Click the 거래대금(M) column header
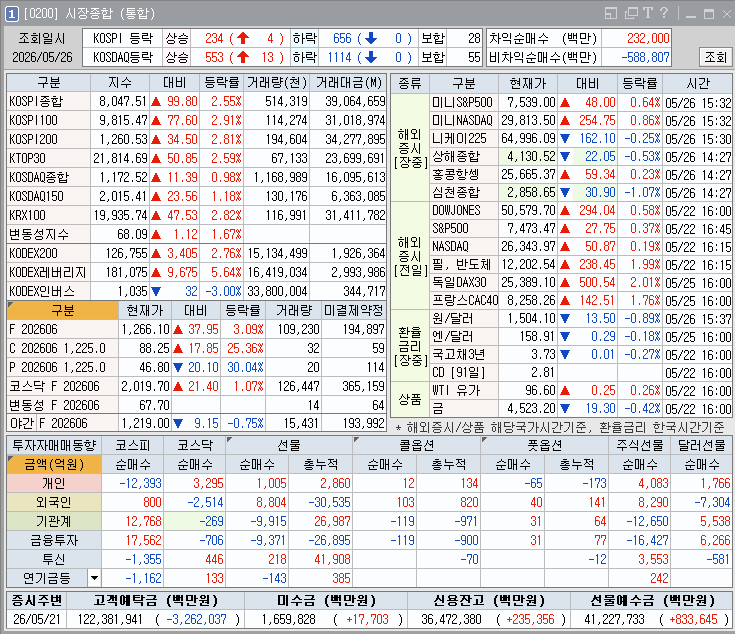Screen dimensions: 735x634 click(x=348, y=83)
